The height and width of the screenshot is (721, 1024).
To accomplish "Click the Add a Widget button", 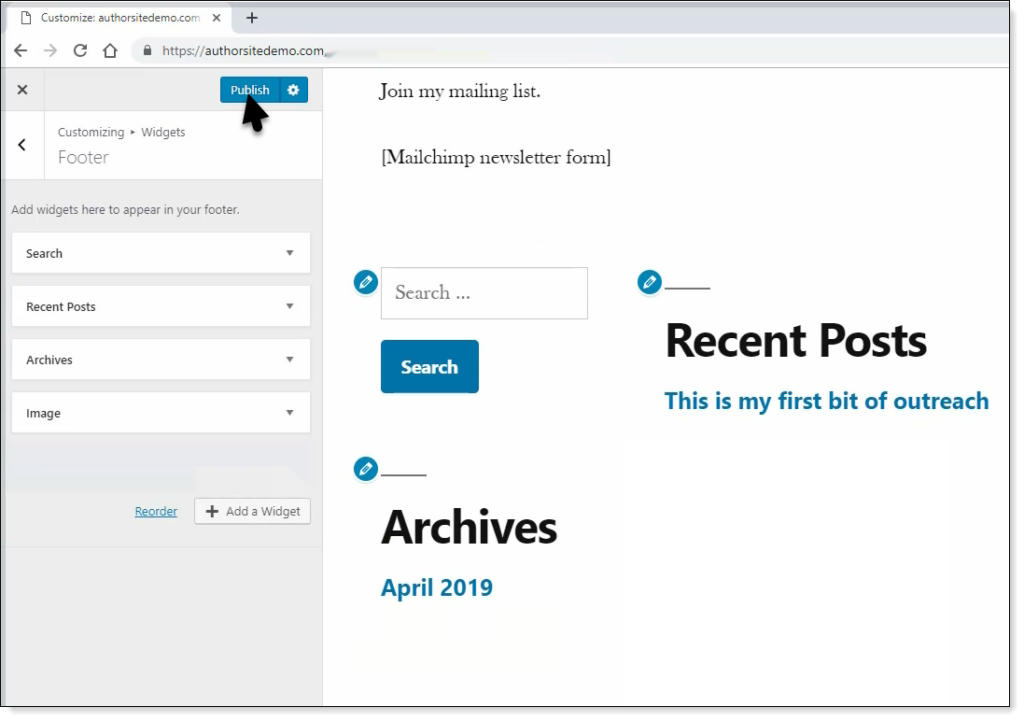I will (x=253, y=511).
